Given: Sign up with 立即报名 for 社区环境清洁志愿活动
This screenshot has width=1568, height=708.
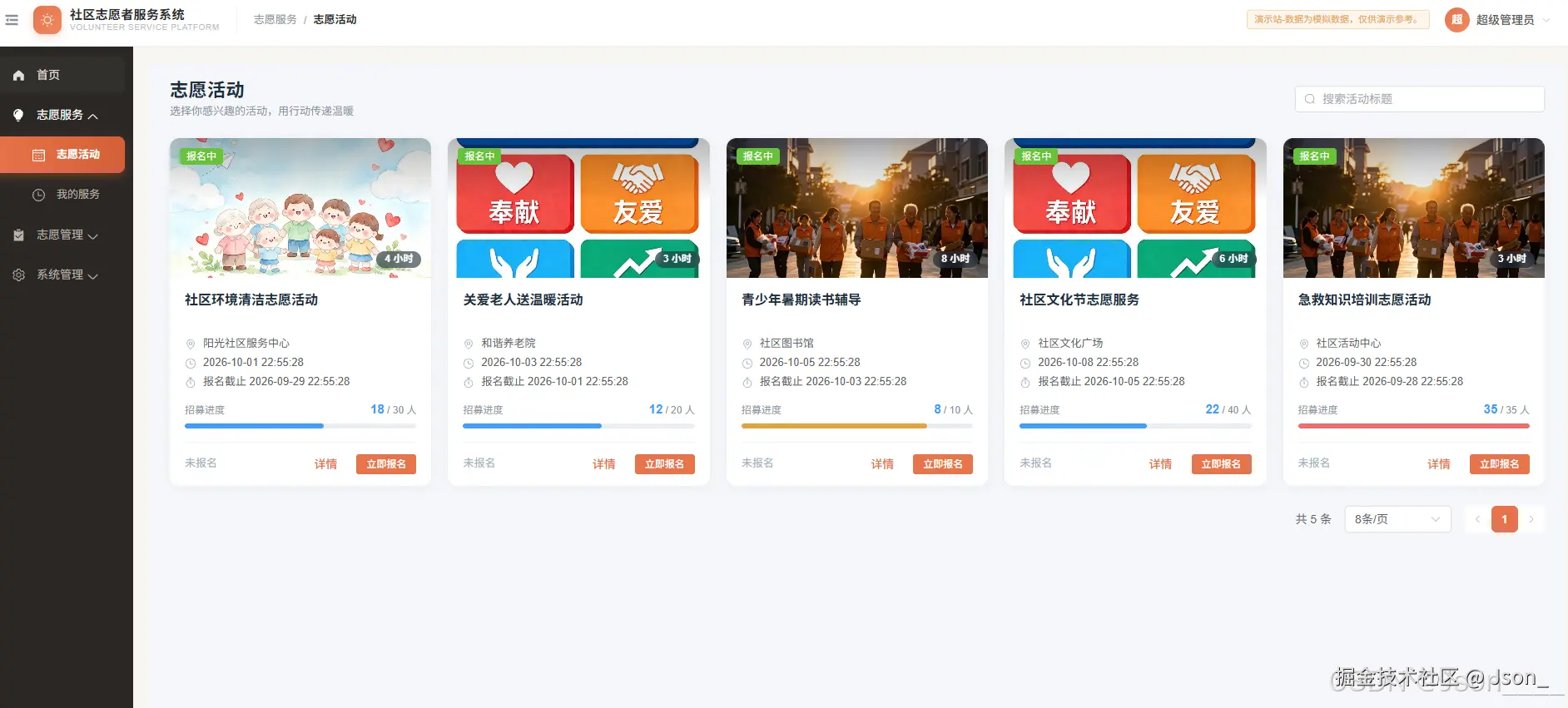Looking at the screenshot, I should 386,464.
